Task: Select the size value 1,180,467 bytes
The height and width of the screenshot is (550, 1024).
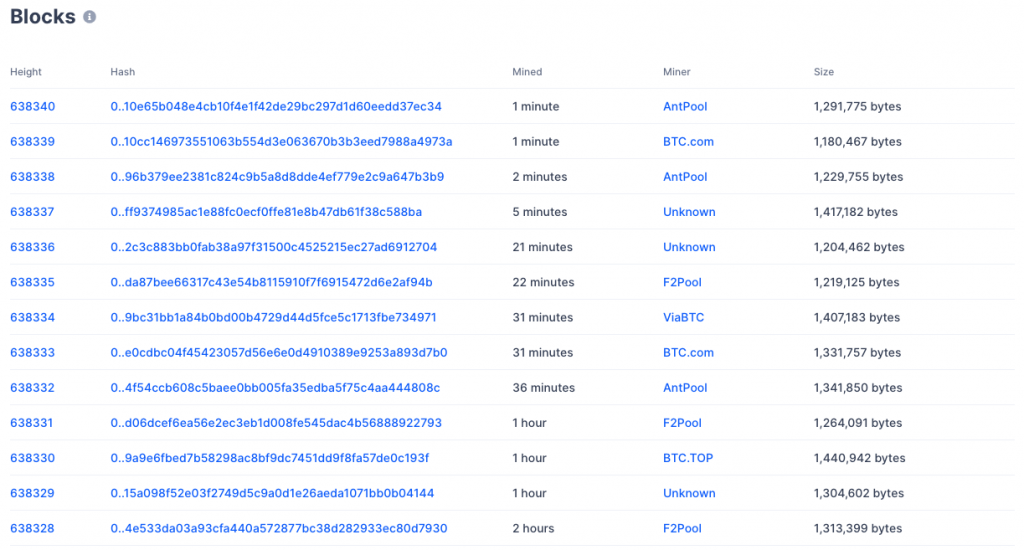Action: (857, 142)
